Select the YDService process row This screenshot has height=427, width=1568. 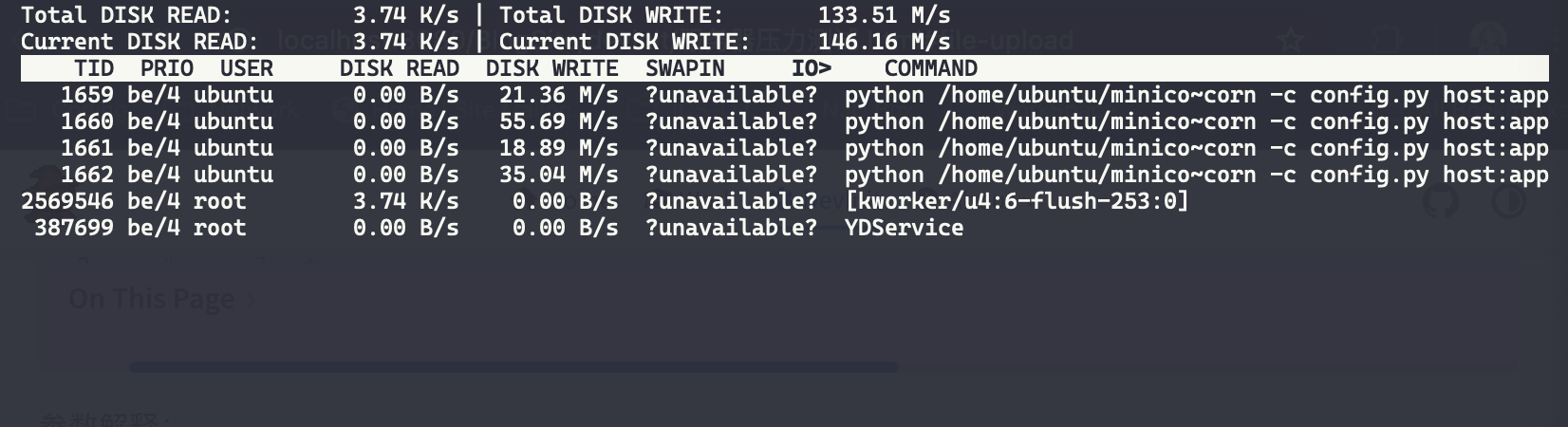[785, 228]
